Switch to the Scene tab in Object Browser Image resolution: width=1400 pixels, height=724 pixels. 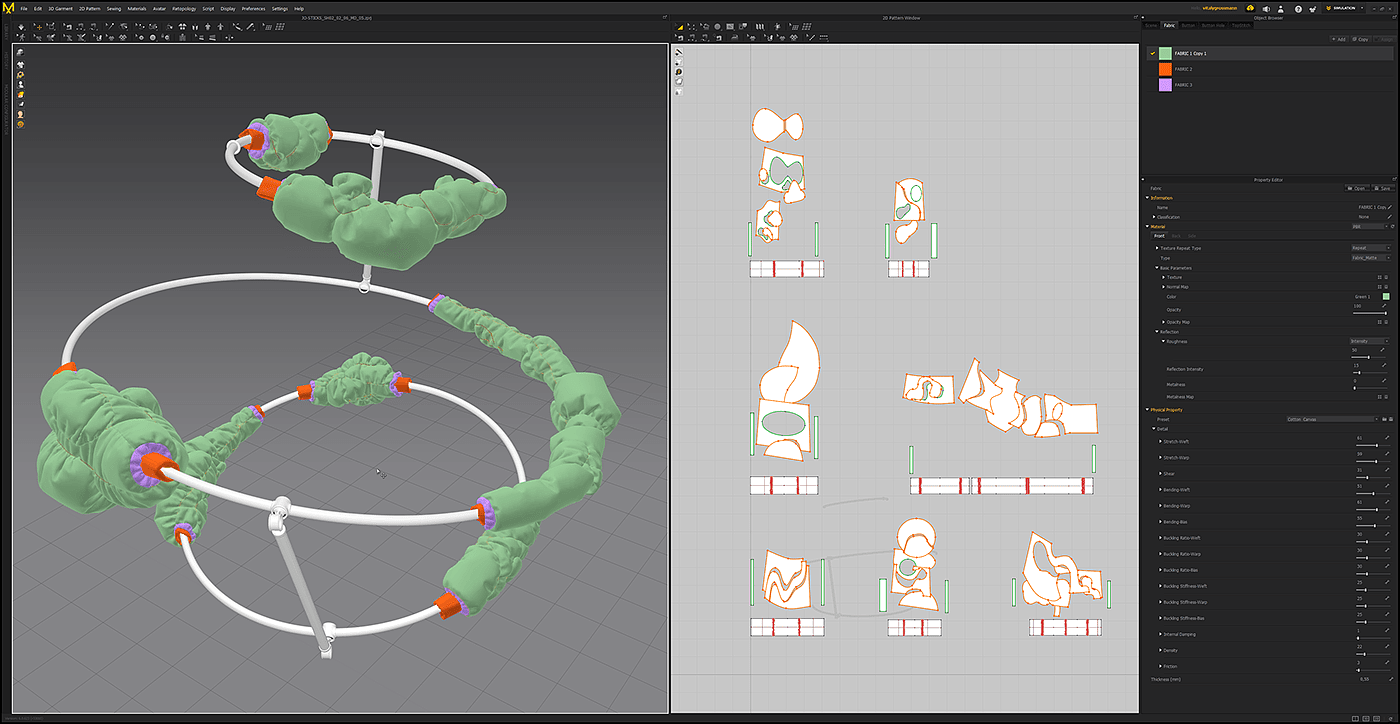click(x=1151, y=25)
